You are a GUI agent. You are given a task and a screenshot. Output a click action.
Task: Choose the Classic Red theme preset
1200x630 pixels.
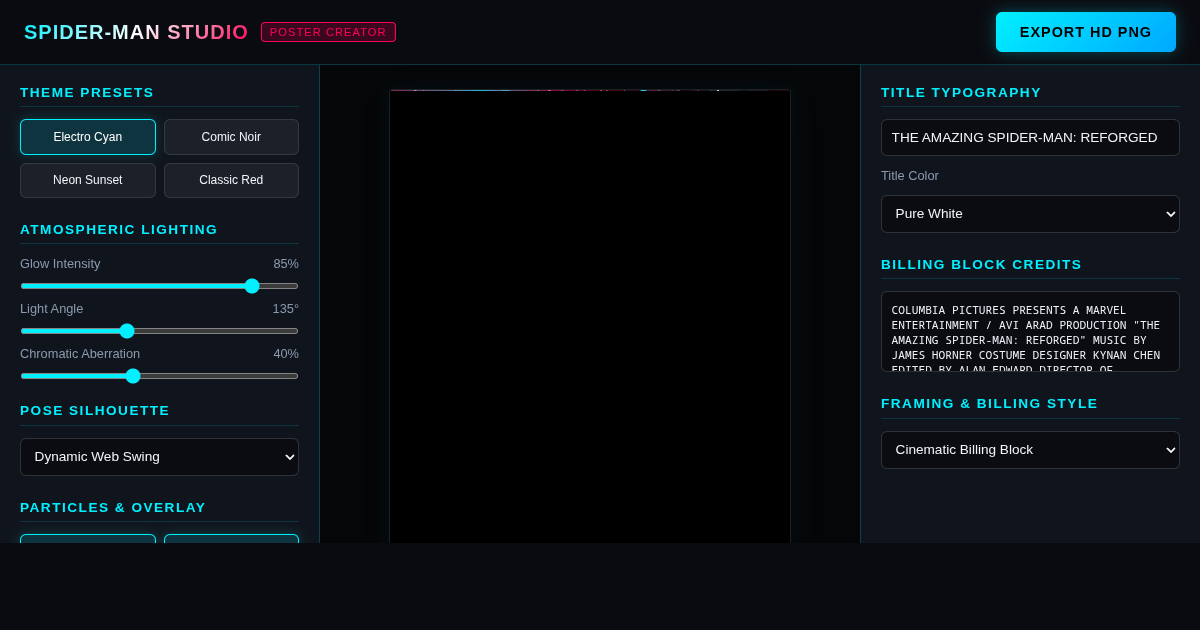coord(231,180)
